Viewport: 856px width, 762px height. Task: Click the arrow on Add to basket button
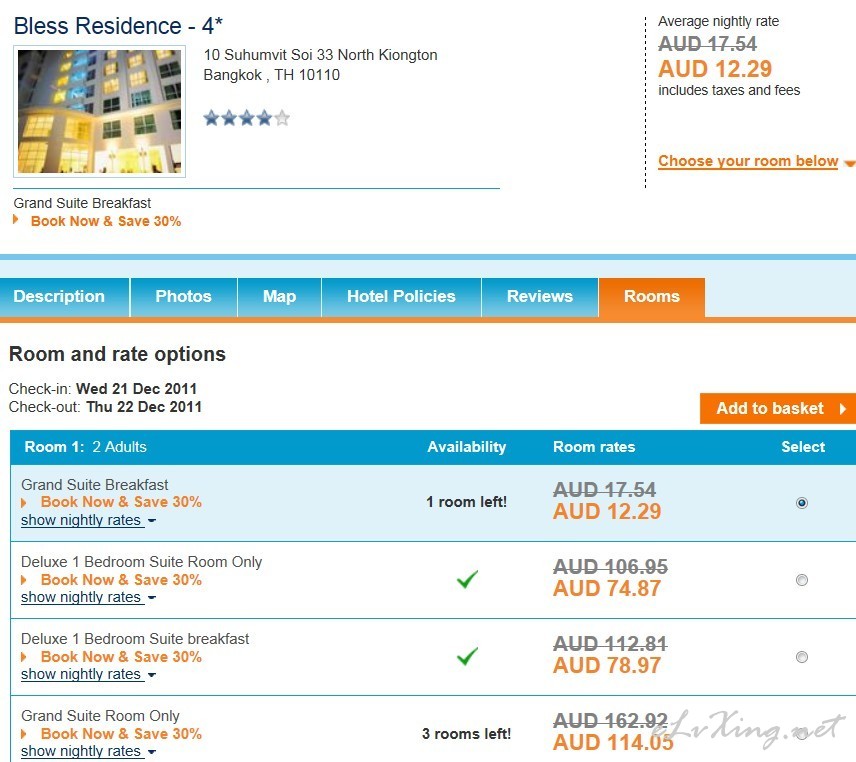pos(842,408)
